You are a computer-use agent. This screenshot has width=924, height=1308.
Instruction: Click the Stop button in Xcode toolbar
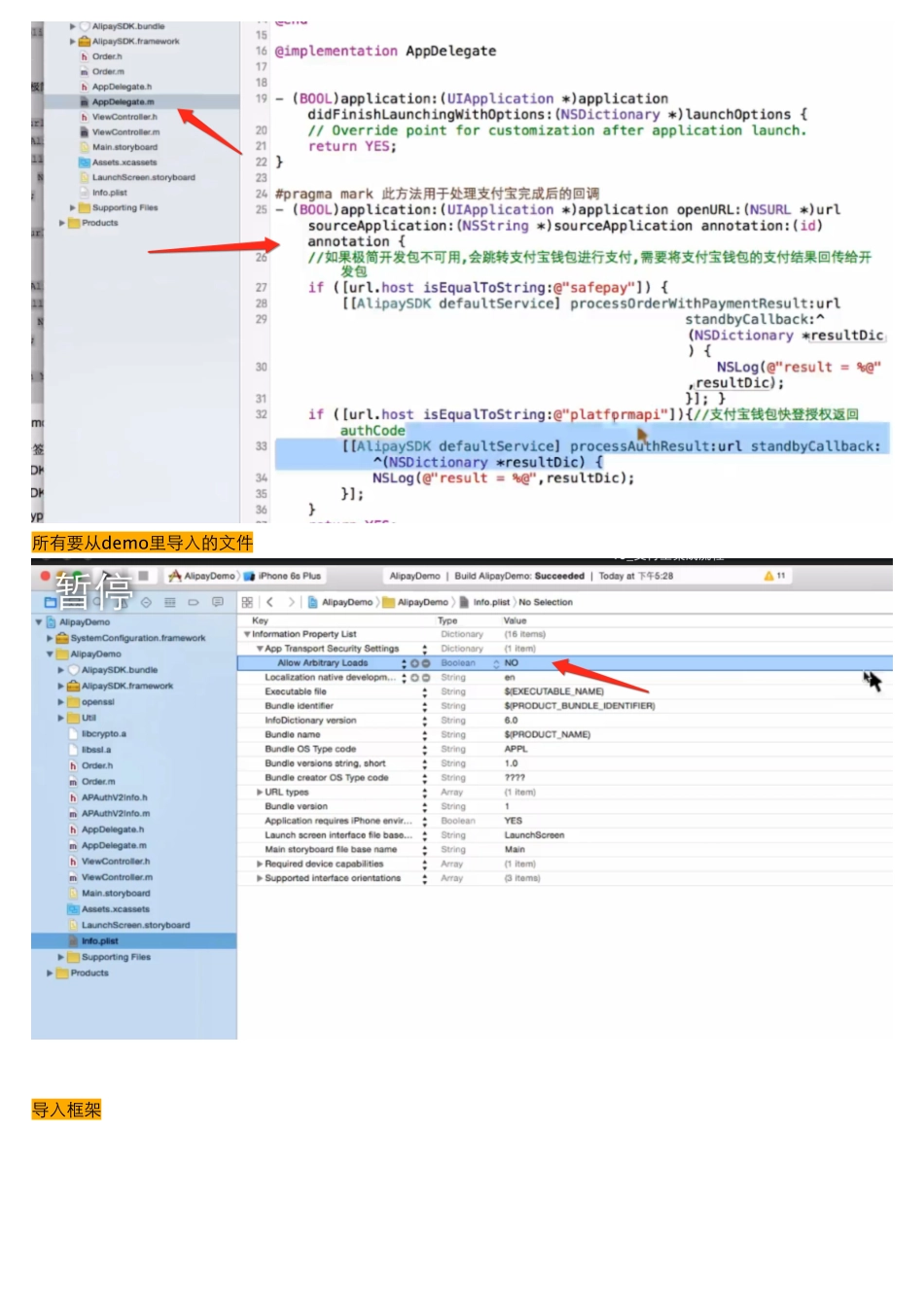pyautogui.click(x=143, y=576)
